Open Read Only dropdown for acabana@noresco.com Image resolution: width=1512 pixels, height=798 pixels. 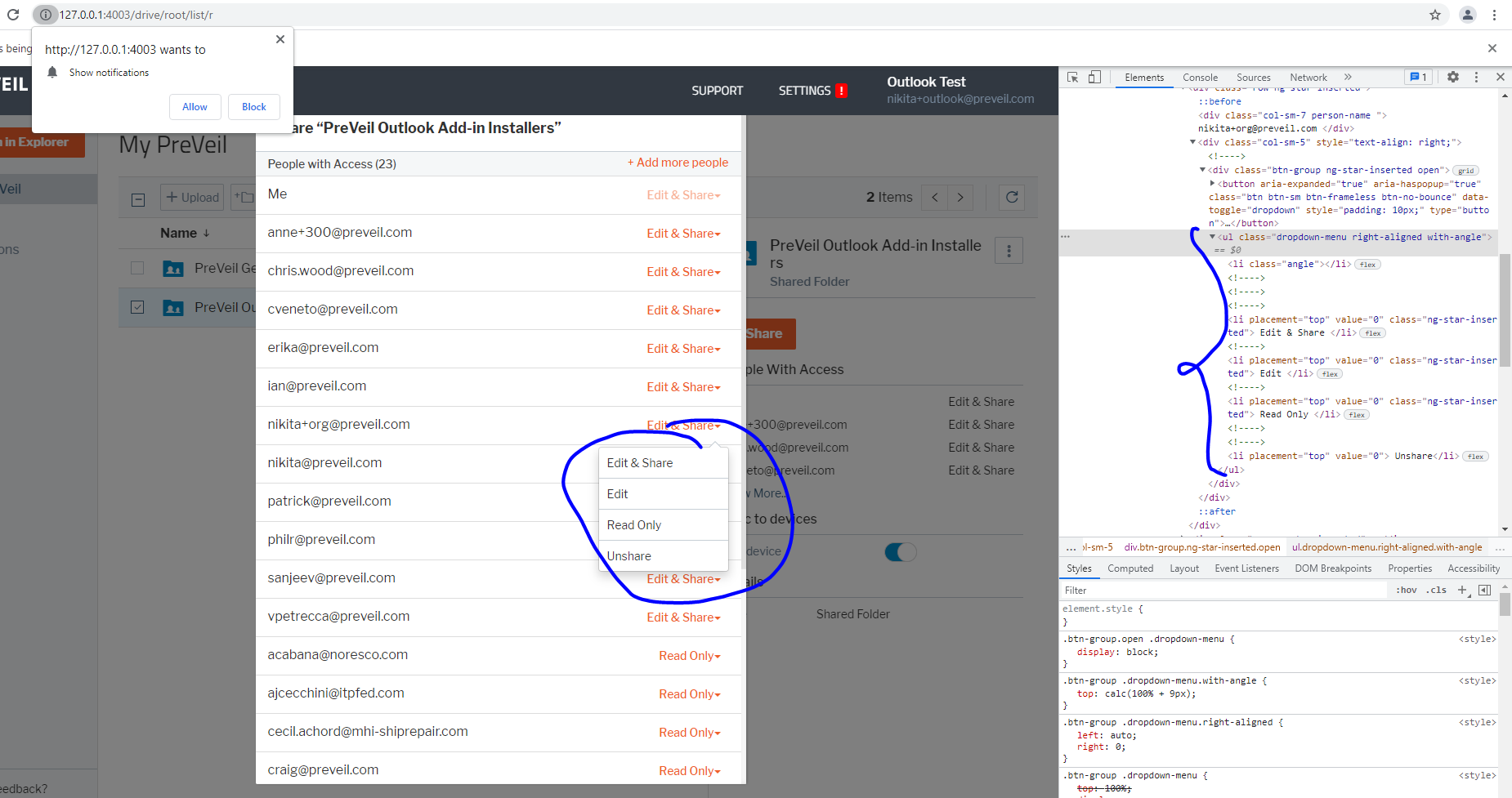(689, 655)
